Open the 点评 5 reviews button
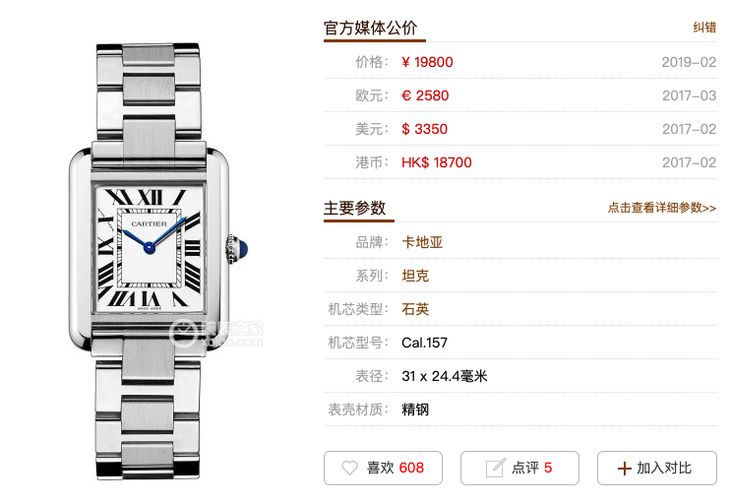 coord(520,468)
